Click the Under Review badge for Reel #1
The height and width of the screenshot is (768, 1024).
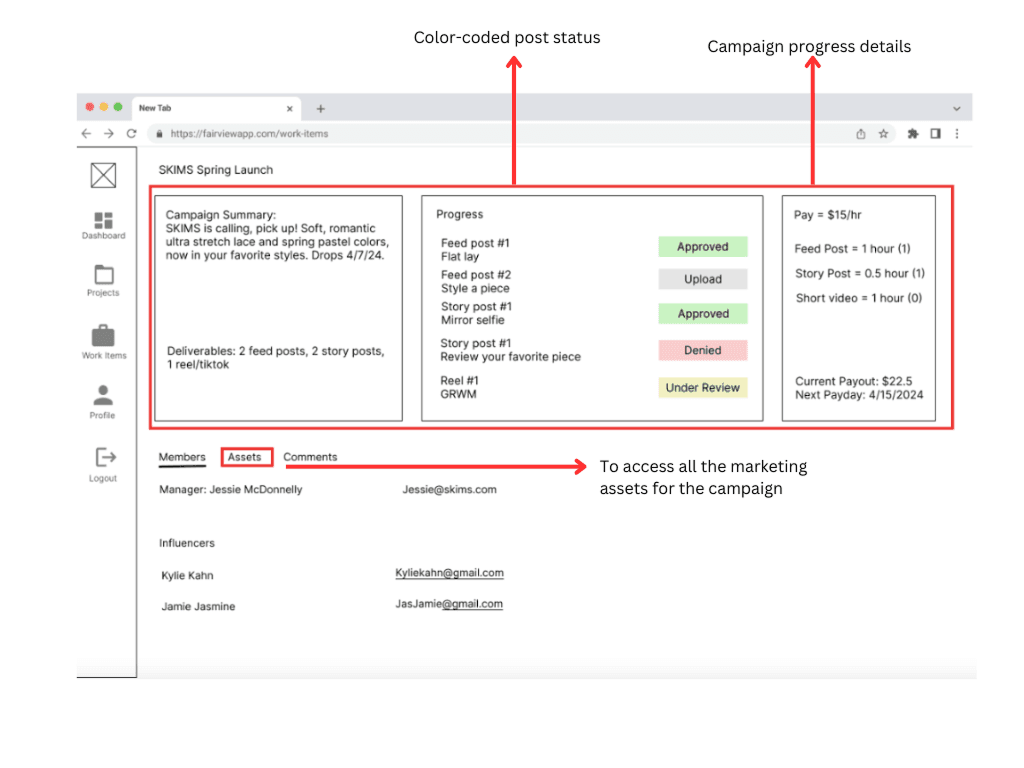[x=703, y=388]
